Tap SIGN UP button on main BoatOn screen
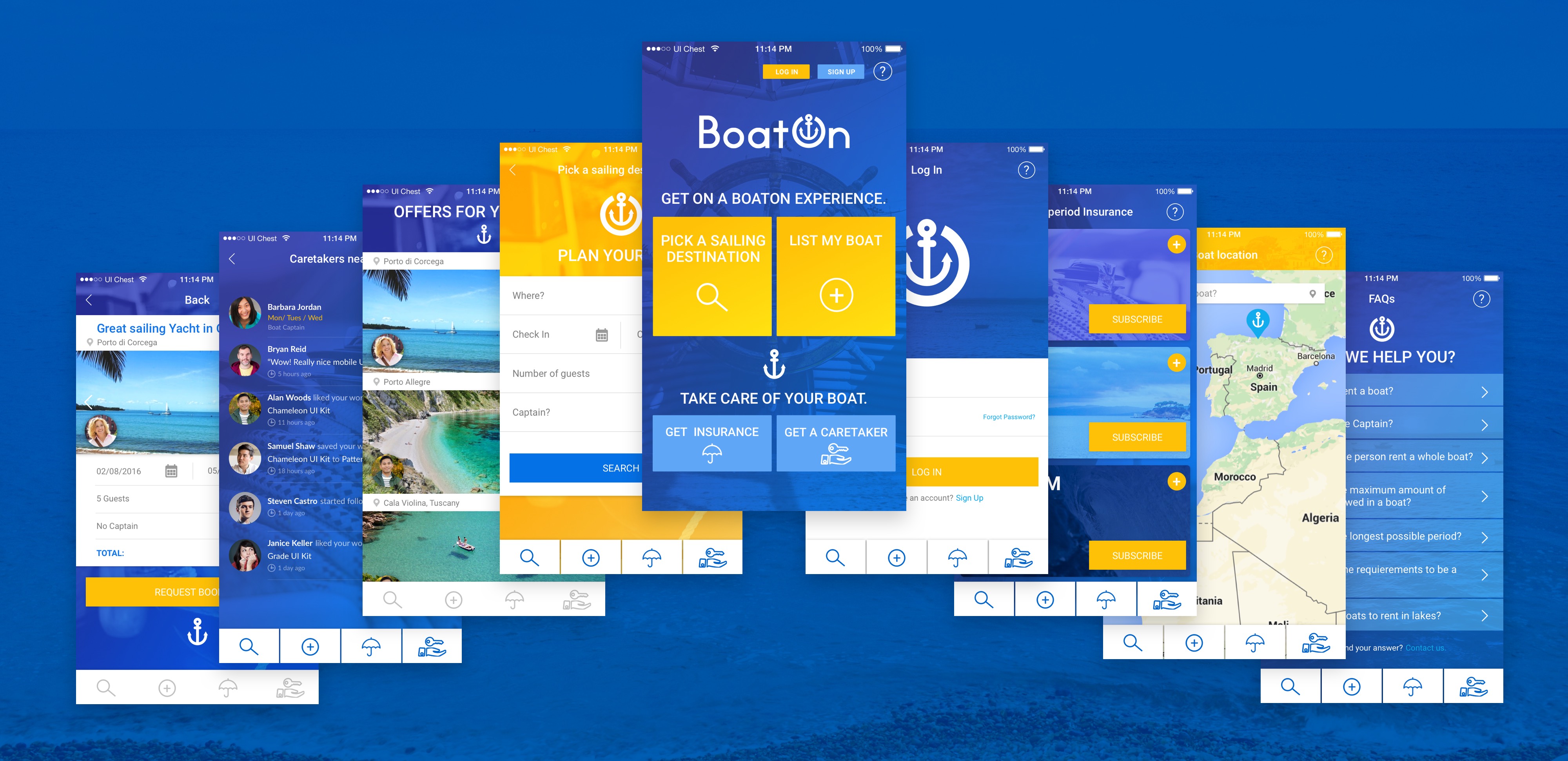 click(x=840, y=72)
